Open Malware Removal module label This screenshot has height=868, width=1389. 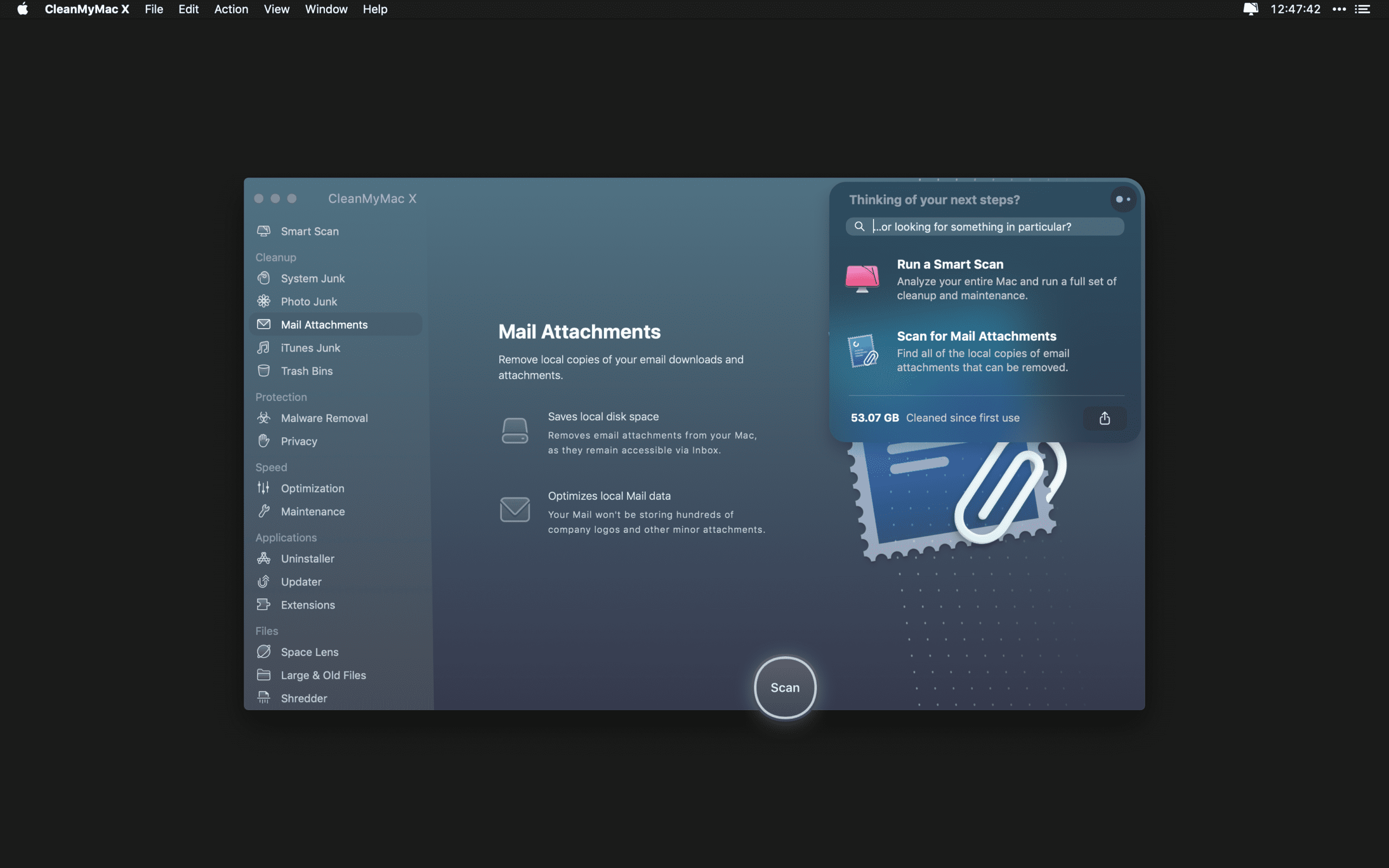[x=324, y=417]
